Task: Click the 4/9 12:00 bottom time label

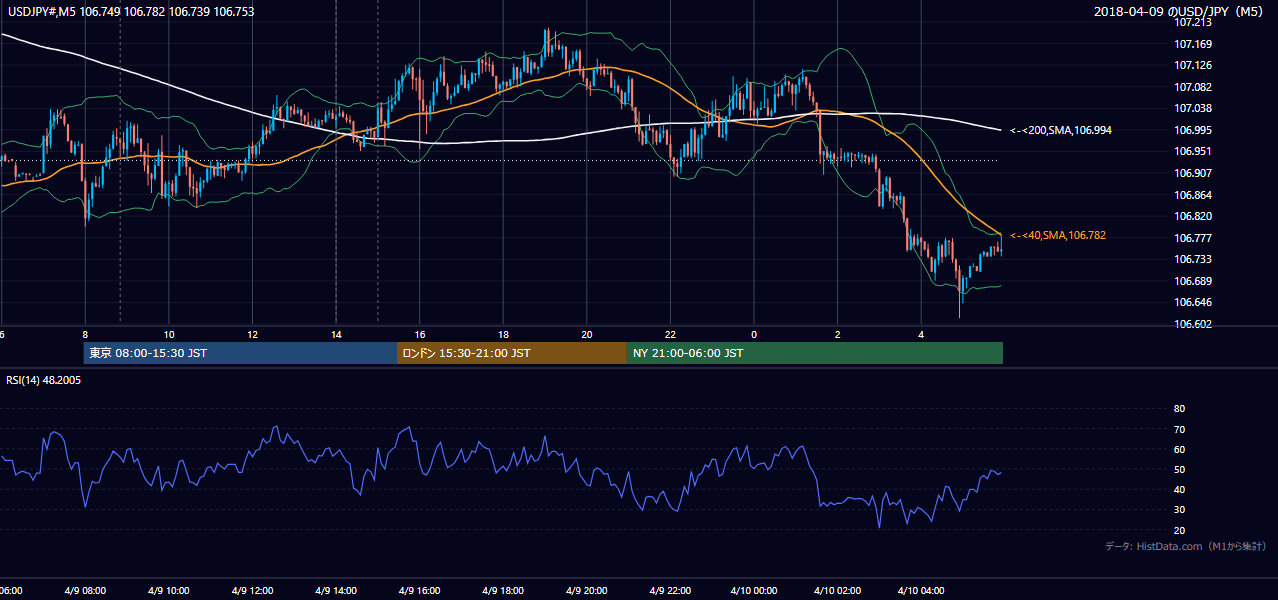Action: pyautogui.click(x=253, y=591)
